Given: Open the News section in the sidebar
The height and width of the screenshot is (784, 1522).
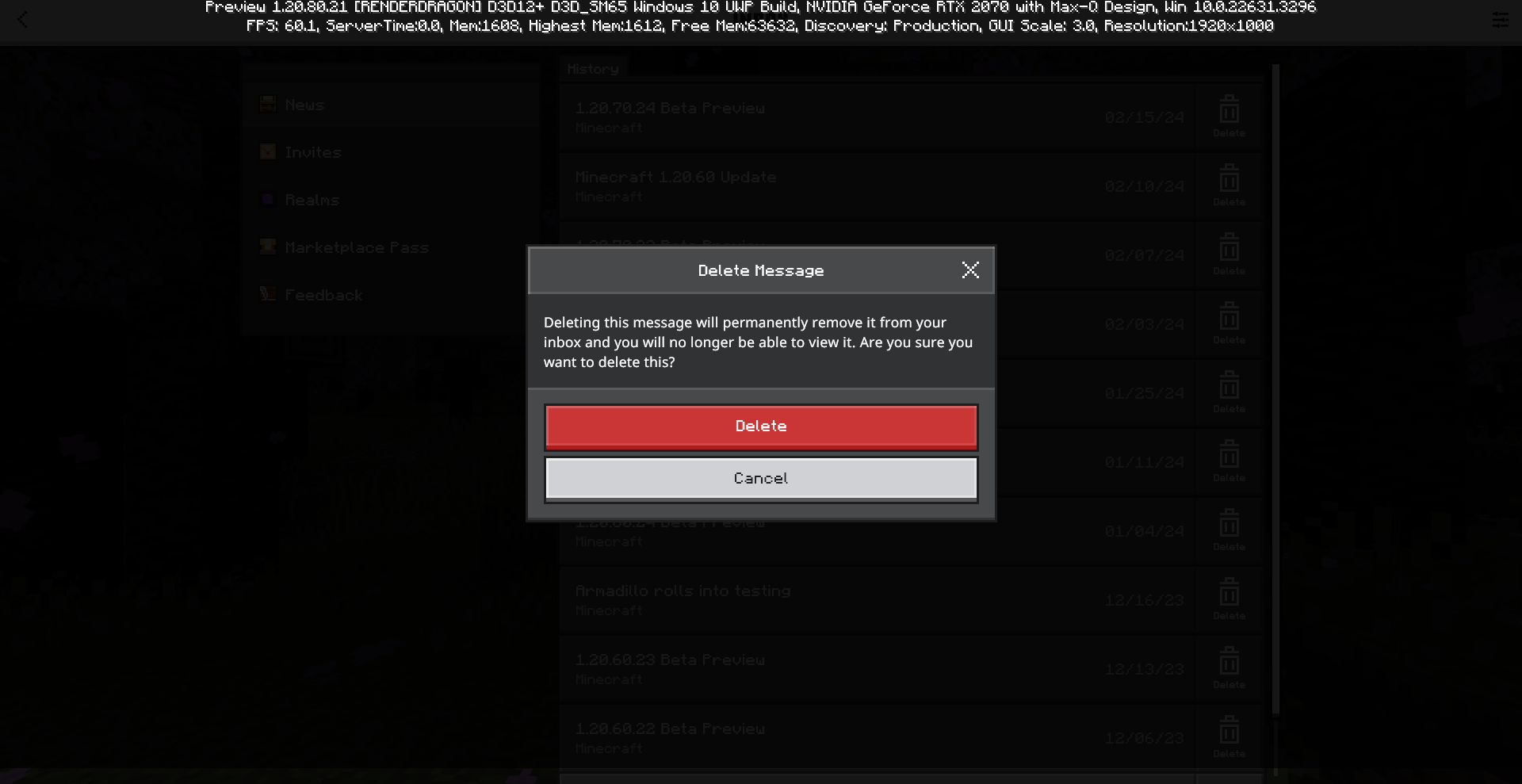Looking at the screenshot, I should coord(392,105).
